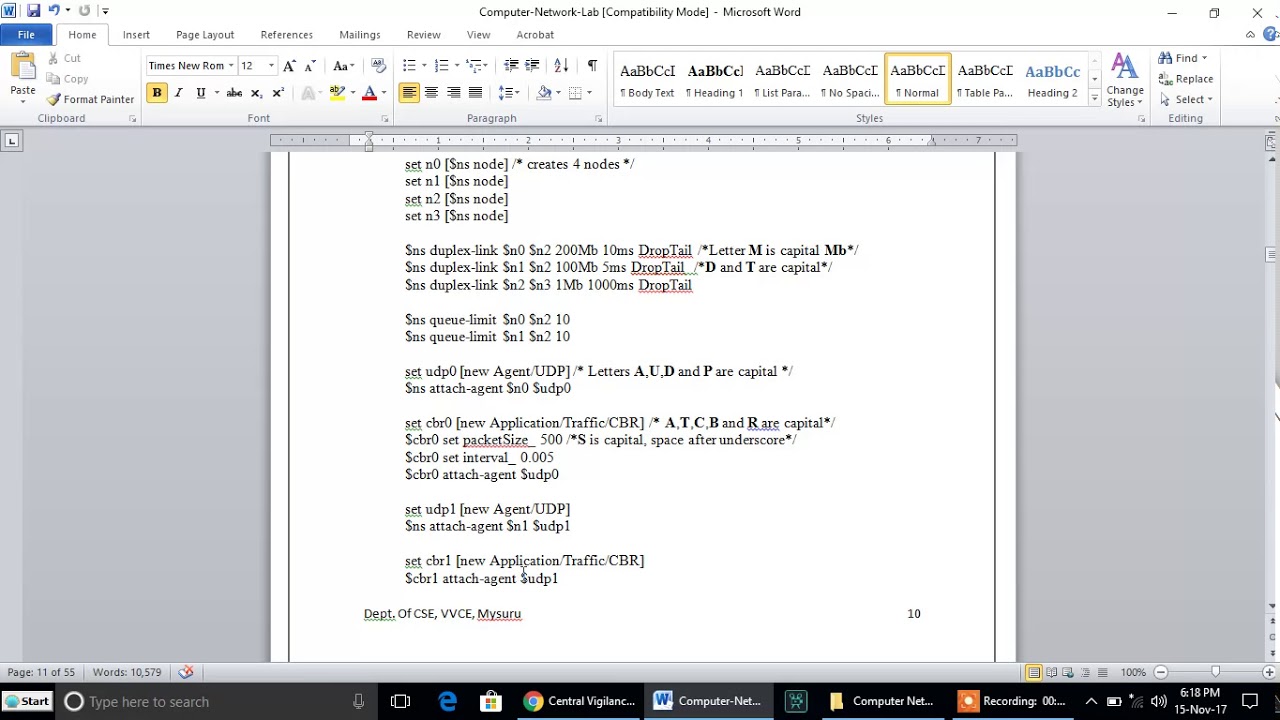Switch to Mailings tab
This screenshot has height=720, width=1280.
tap(360, 34)
